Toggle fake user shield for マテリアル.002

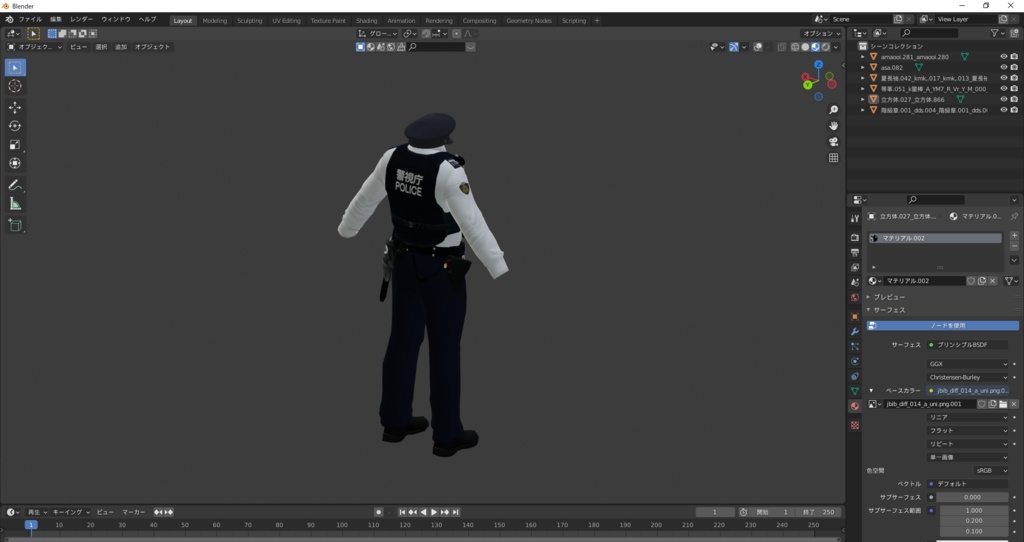point(971,281)
